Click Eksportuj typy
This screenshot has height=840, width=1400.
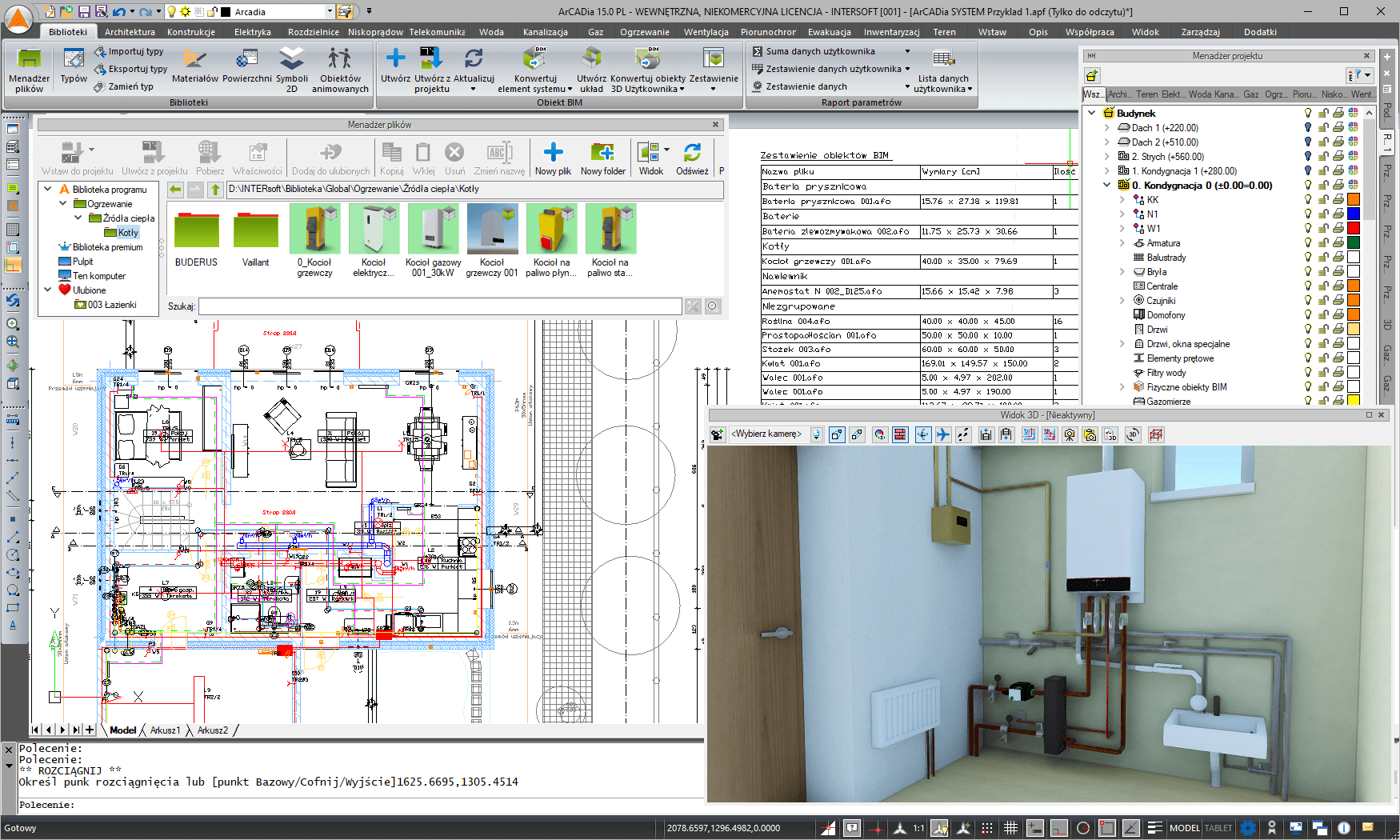pos(131,69)
